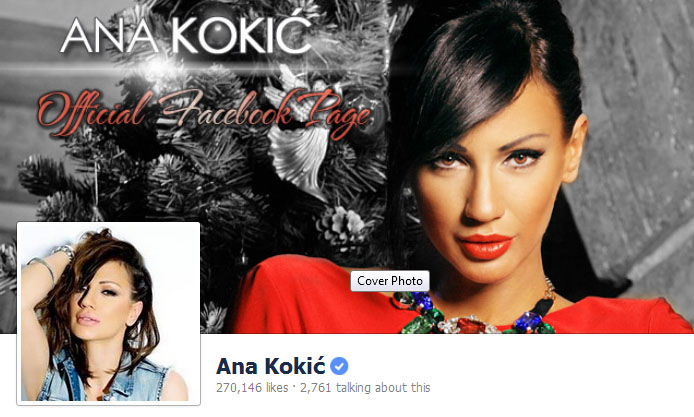
Task: Click the pine cone decoration on the tree
Action: point(341,226)
